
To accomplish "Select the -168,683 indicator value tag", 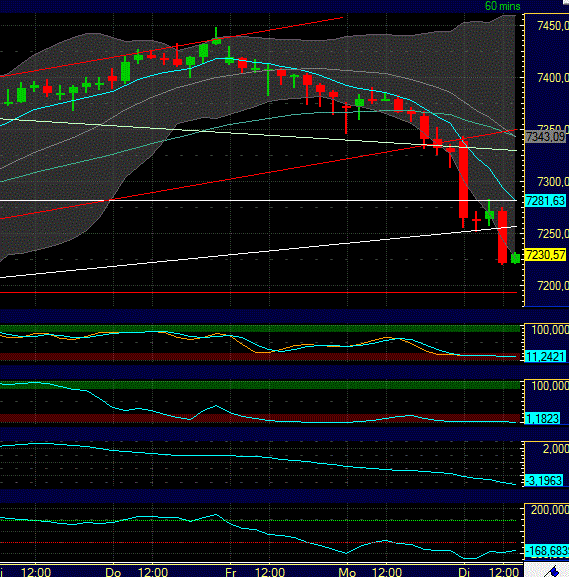I will coord(547,551).
